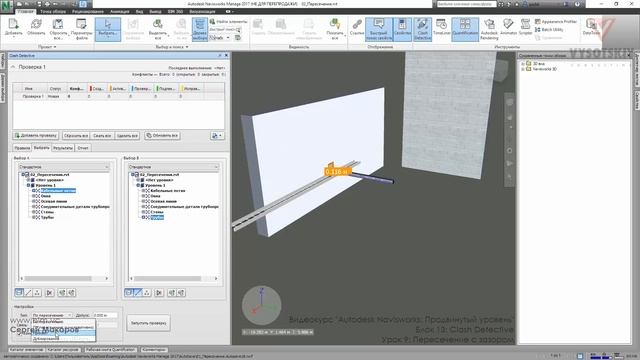640x360 pixels.
Task: Click the Обновить все button
Action: point(162,136)
